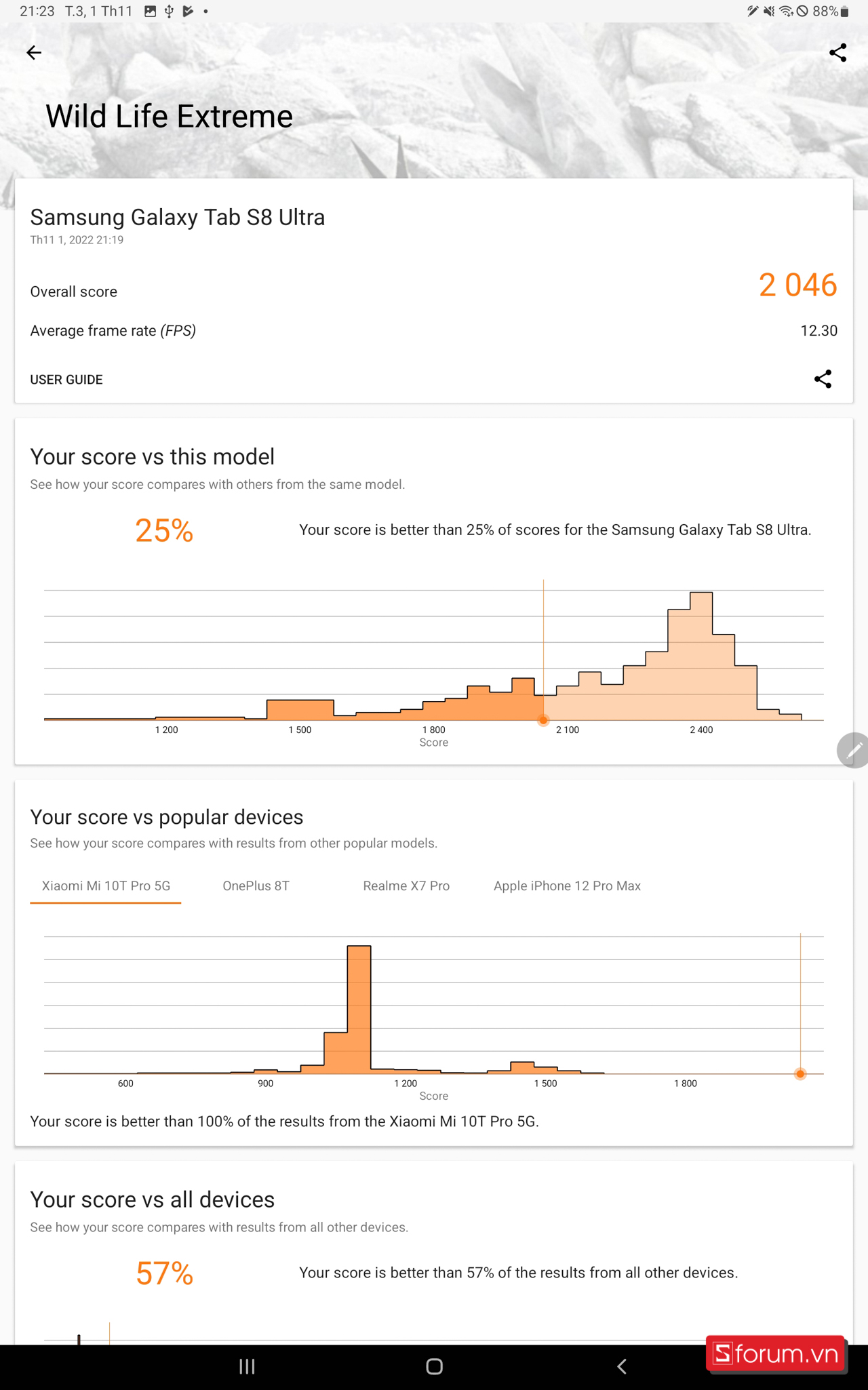
Task: Tap the orange score marker on model chart
Action: point(543,720)
